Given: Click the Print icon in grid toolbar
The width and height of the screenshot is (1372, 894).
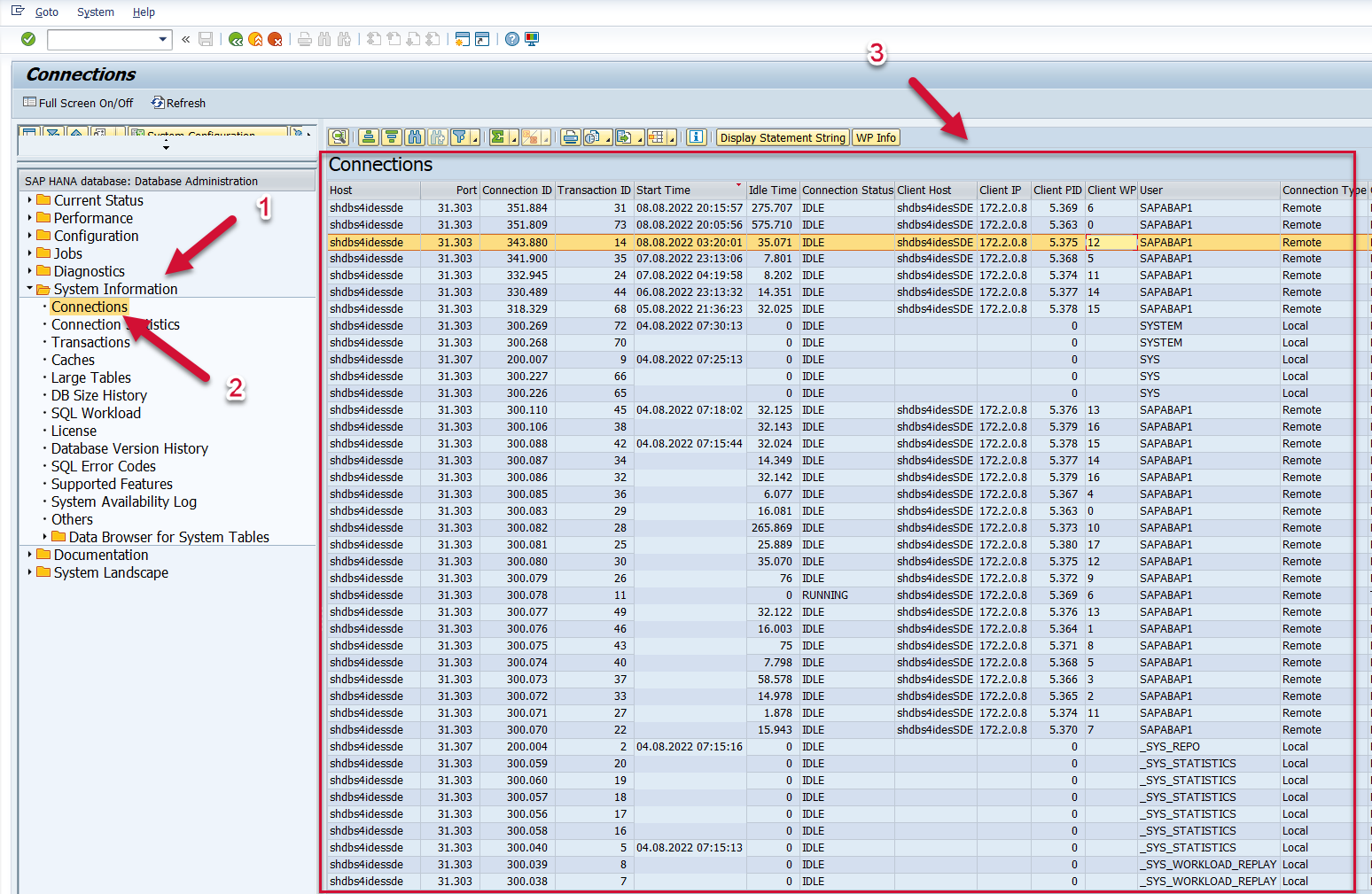Looking at the screenshot, I should coord(570,137).
